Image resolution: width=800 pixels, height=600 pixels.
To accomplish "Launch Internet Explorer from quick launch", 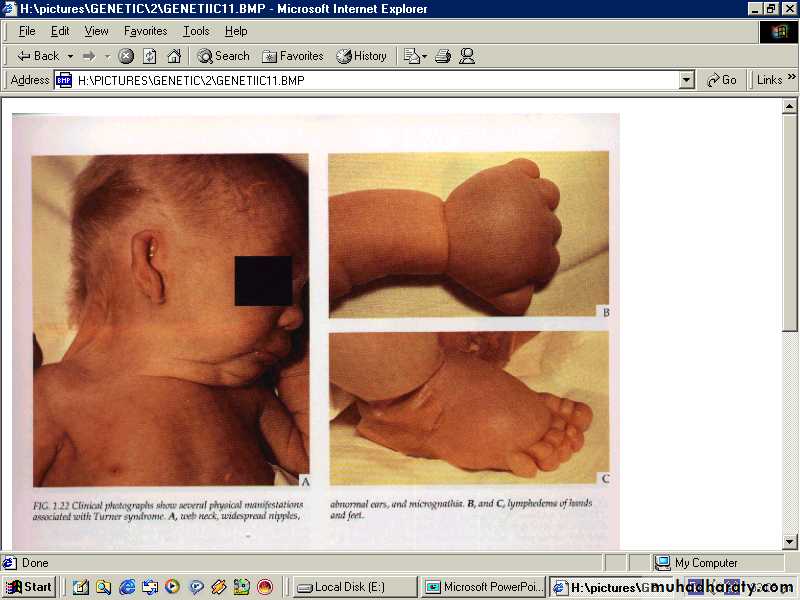I will (x=127, y=587).
